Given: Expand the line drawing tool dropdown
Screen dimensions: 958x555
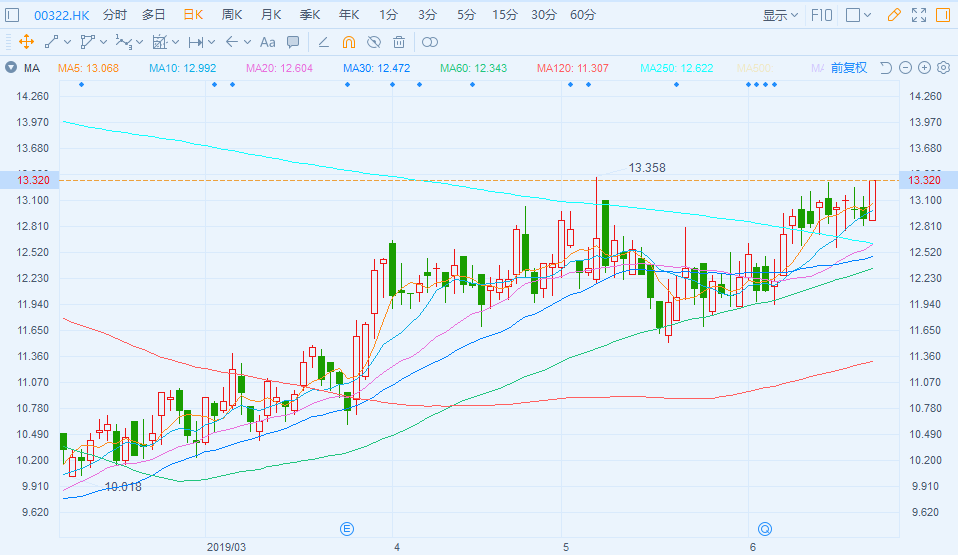Looking at the screenshot, I should click(x=69, y=42).
